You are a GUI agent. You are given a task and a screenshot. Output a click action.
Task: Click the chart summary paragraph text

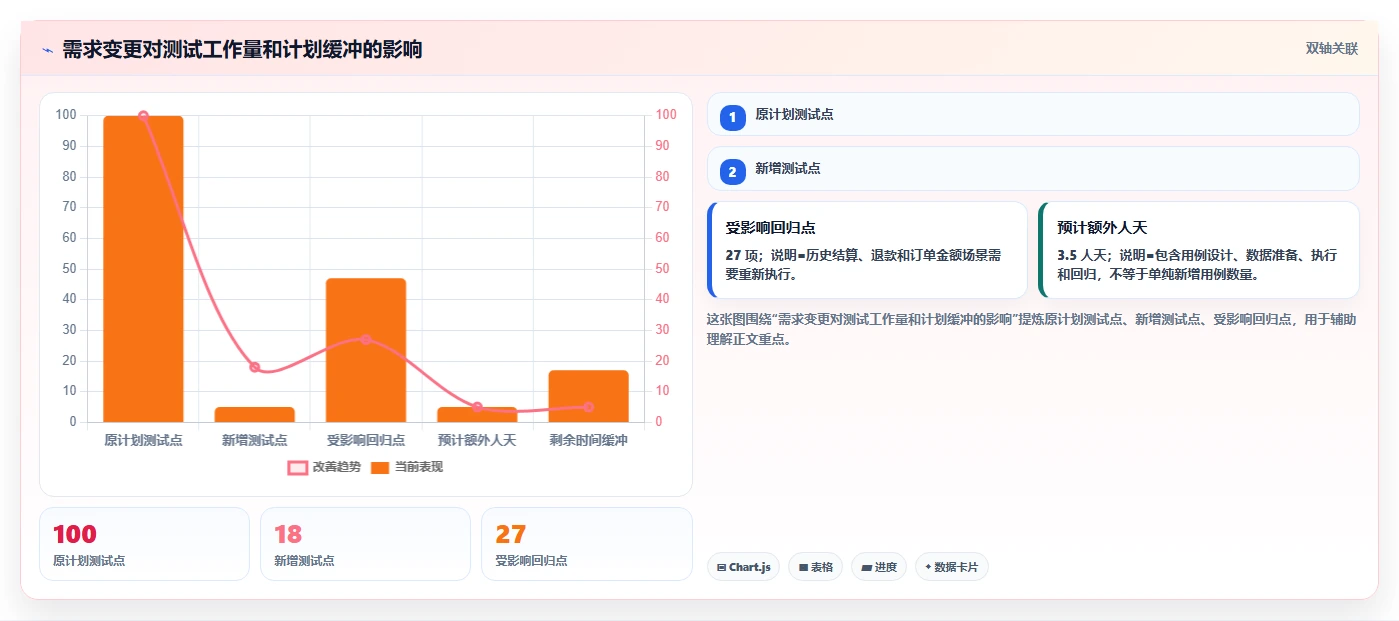pyautogui.click(x=1031, y=329)
